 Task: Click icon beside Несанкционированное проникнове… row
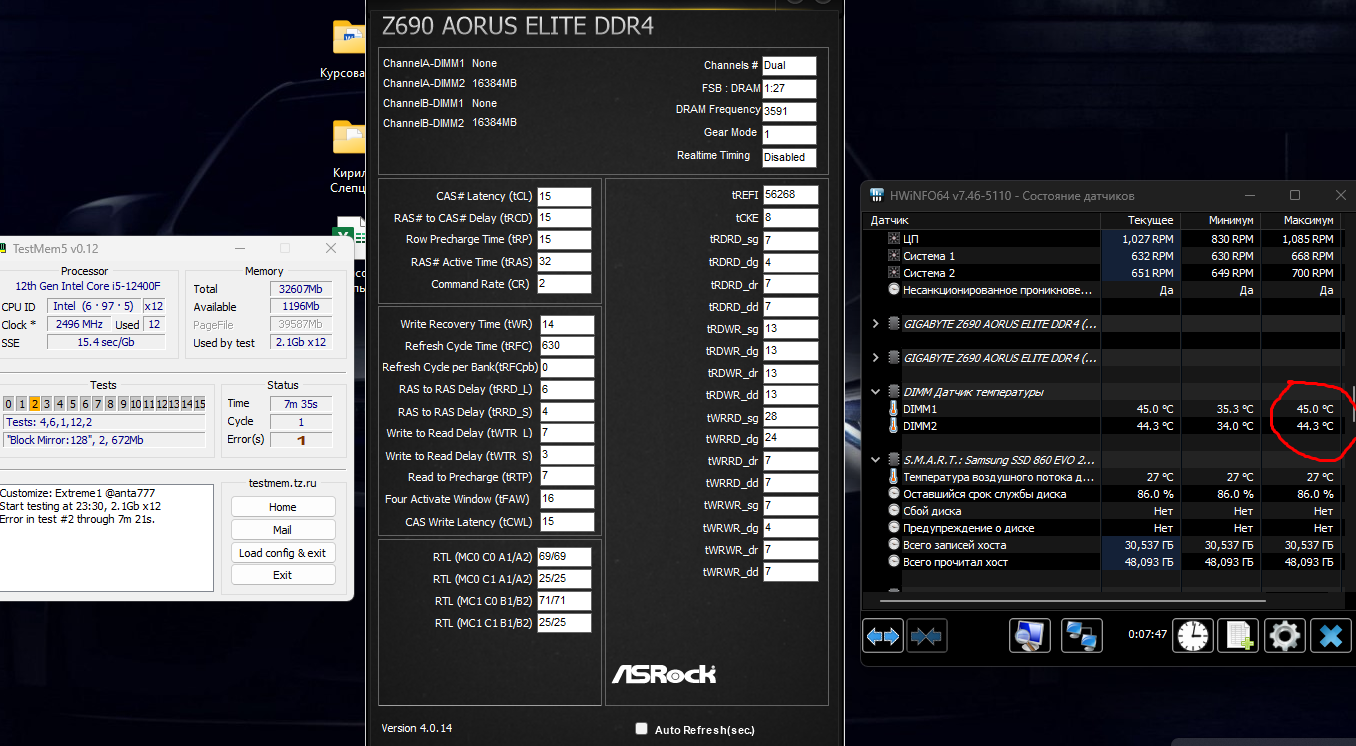[x=894, y=290]
